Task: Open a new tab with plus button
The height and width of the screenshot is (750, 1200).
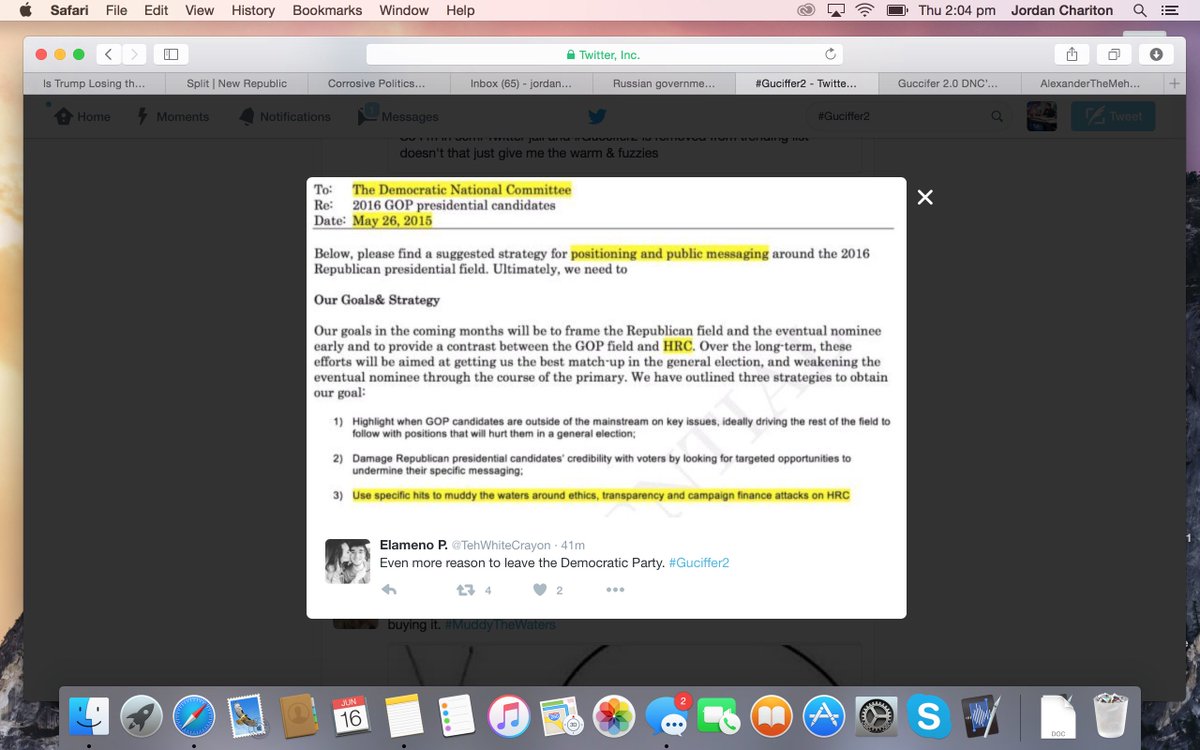Action: [1174, 84]
